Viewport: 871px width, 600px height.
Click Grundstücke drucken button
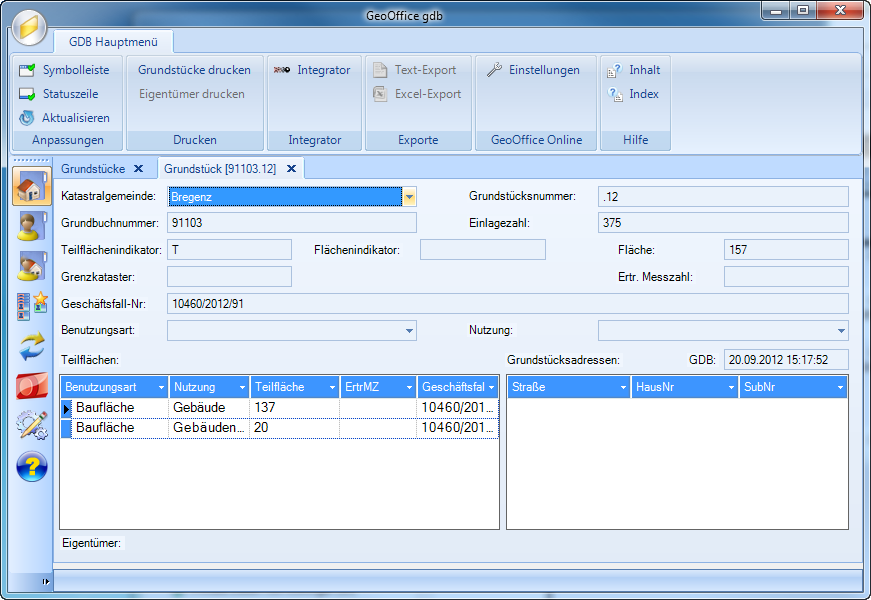[194, 70]
